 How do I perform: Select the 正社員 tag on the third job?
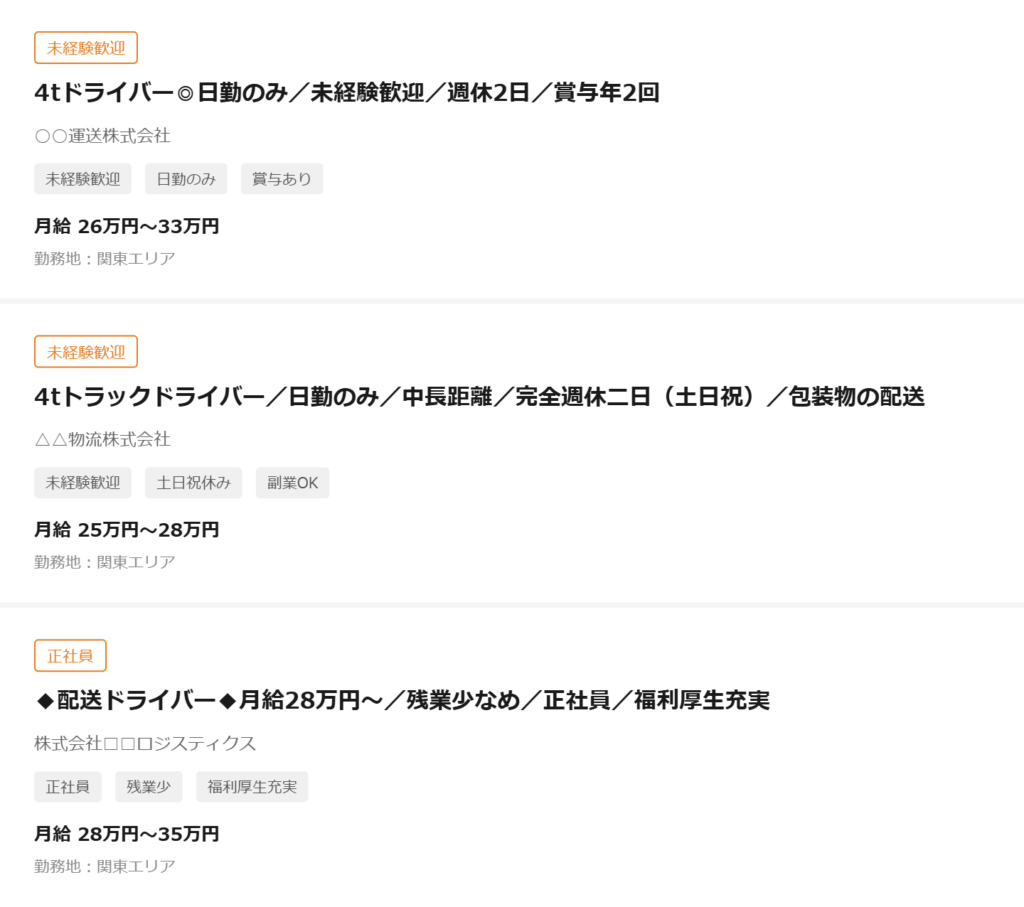pyautogui.click(x=68, y=787)
